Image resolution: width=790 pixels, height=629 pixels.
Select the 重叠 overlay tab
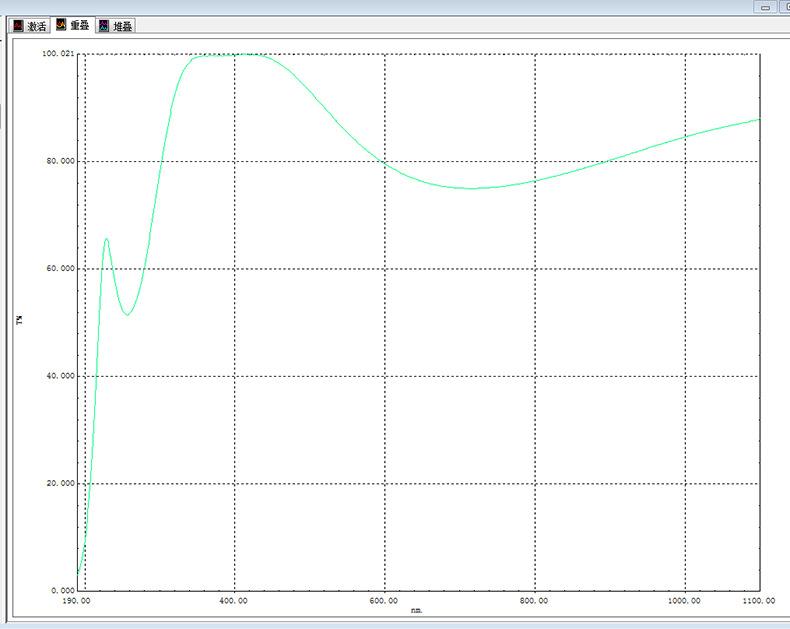pyautogui.click(x=79, y=25)
